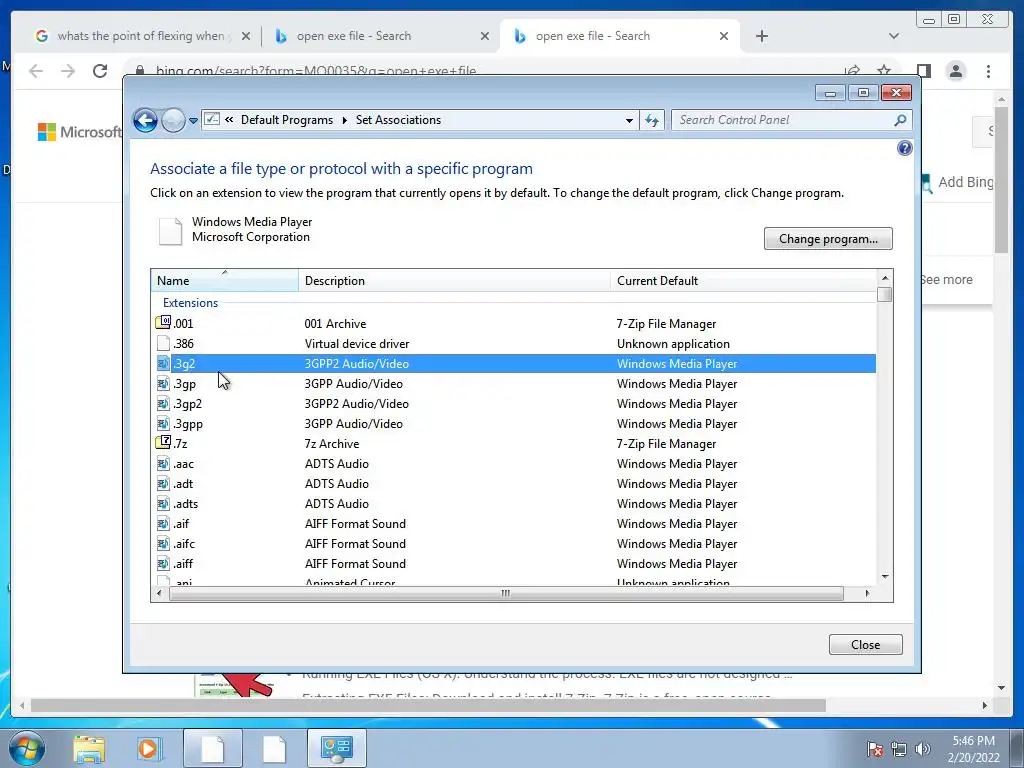
Task: Click the .3g2 file type icon
Action: click(163, 364)
